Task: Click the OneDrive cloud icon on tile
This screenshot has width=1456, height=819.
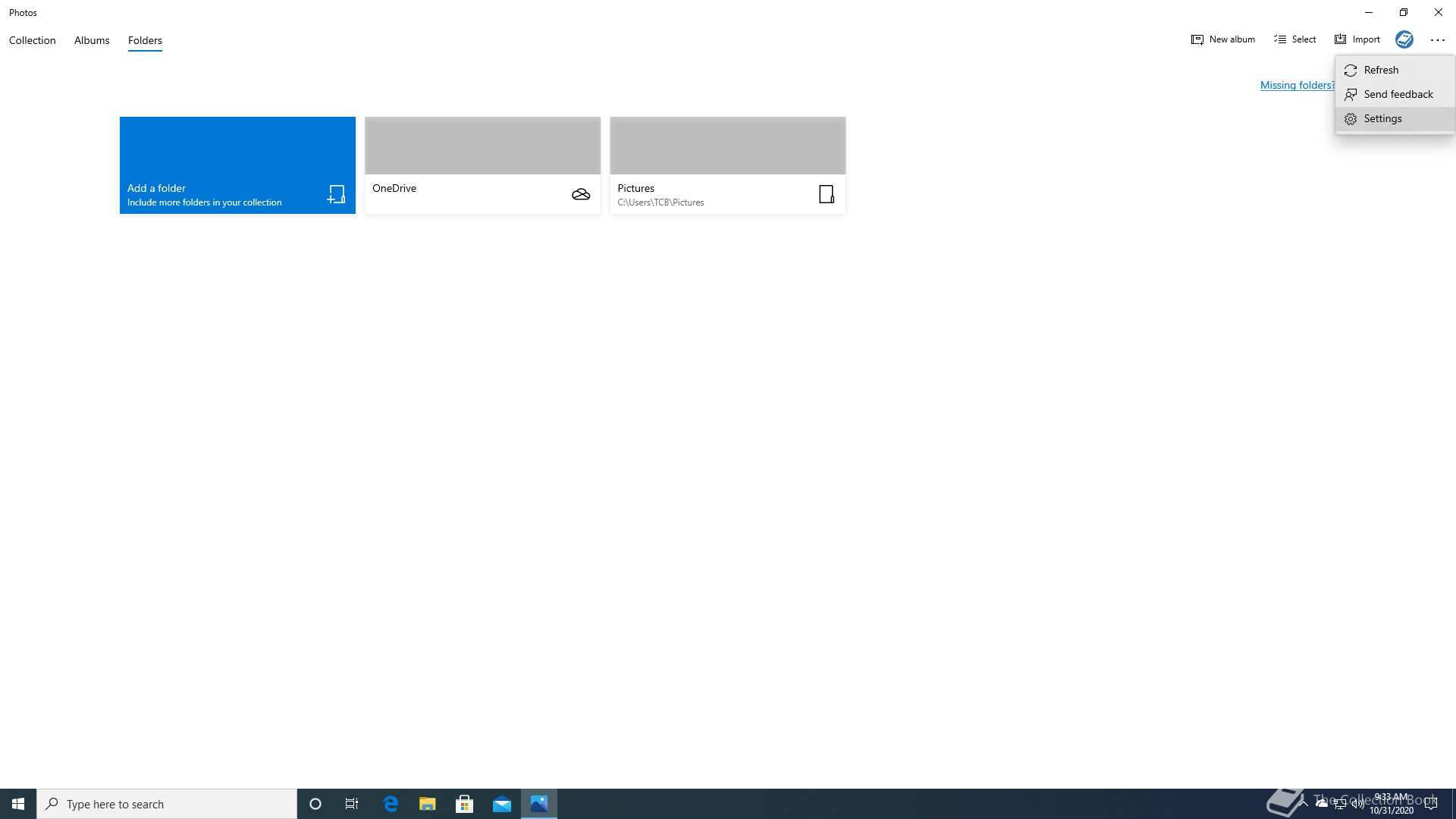Action: pos(581,195)
